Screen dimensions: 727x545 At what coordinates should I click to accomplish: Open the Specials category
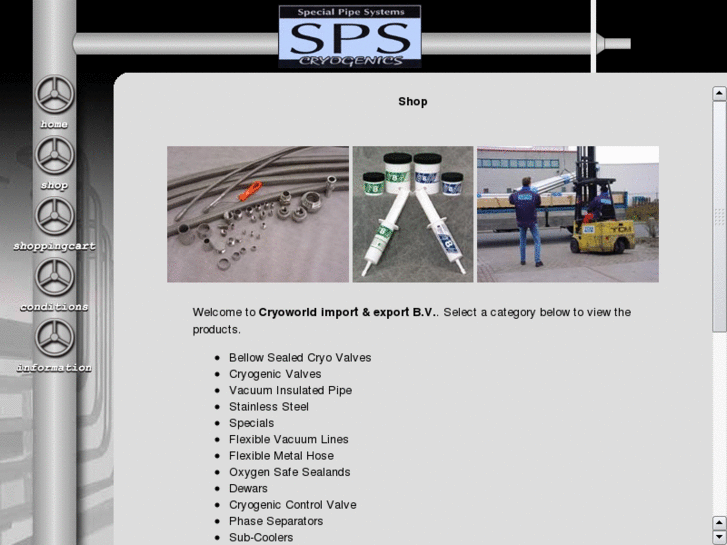(251, 423)
